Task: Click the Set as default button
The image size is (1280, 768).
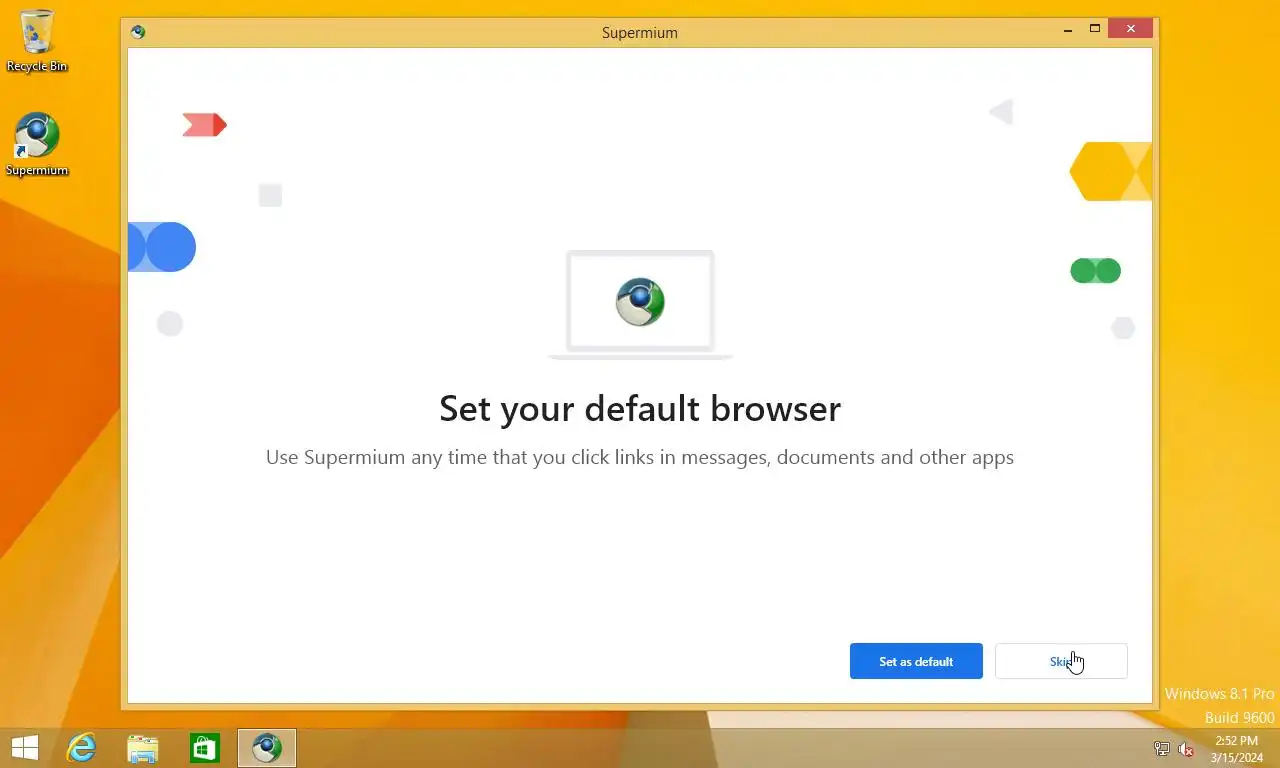Action: (916, 661)
